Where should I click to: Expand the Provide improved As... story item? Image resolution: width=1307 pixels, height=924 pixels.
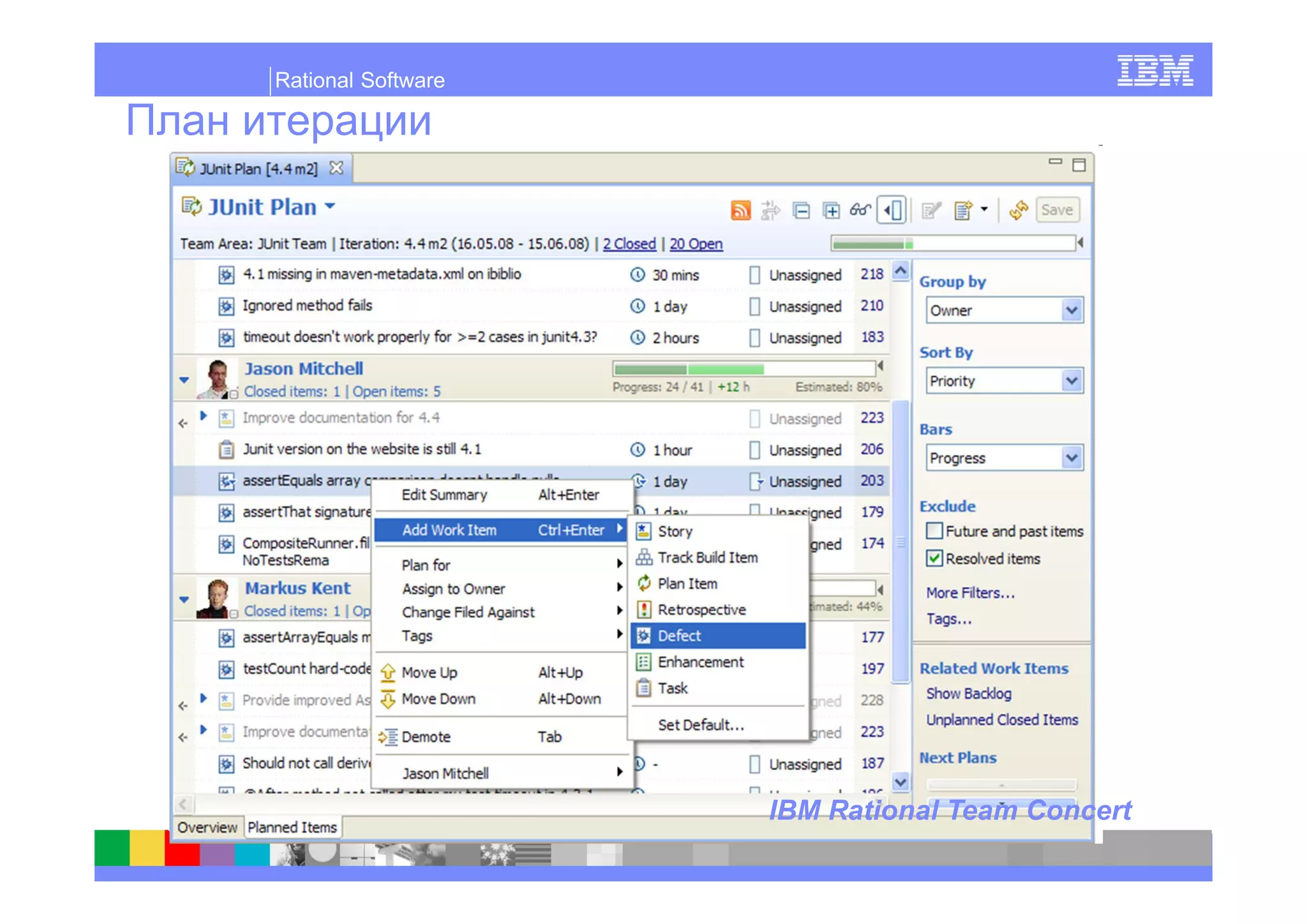coord(204,698)
